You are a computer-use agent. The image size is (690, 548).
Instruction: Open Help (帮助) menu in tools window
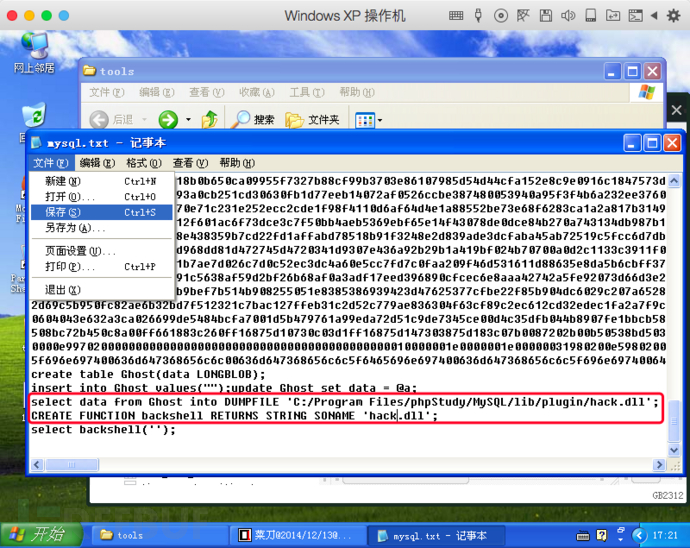356,92
